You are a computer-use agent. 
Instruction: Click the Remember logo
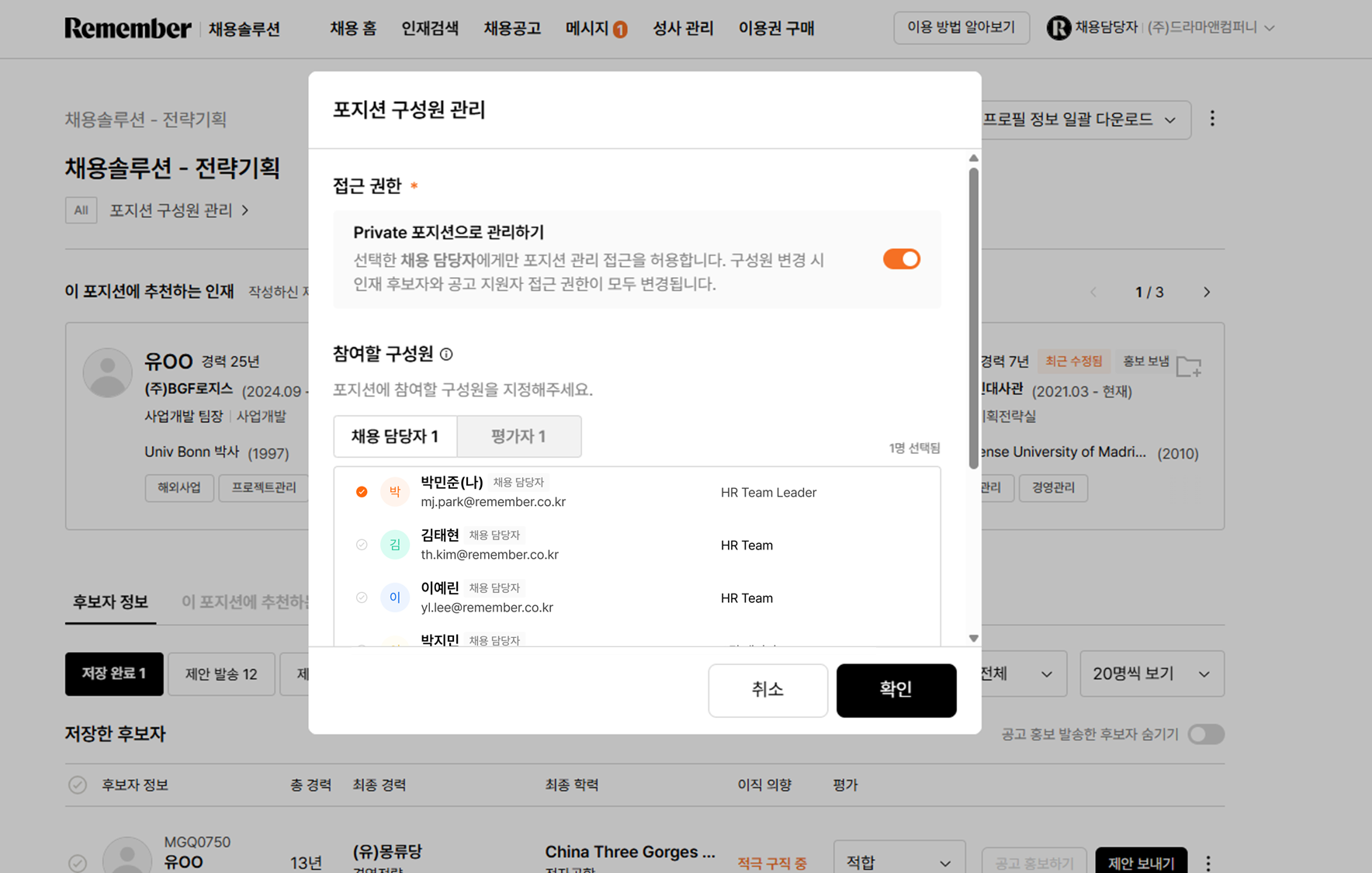click(128, 29)
